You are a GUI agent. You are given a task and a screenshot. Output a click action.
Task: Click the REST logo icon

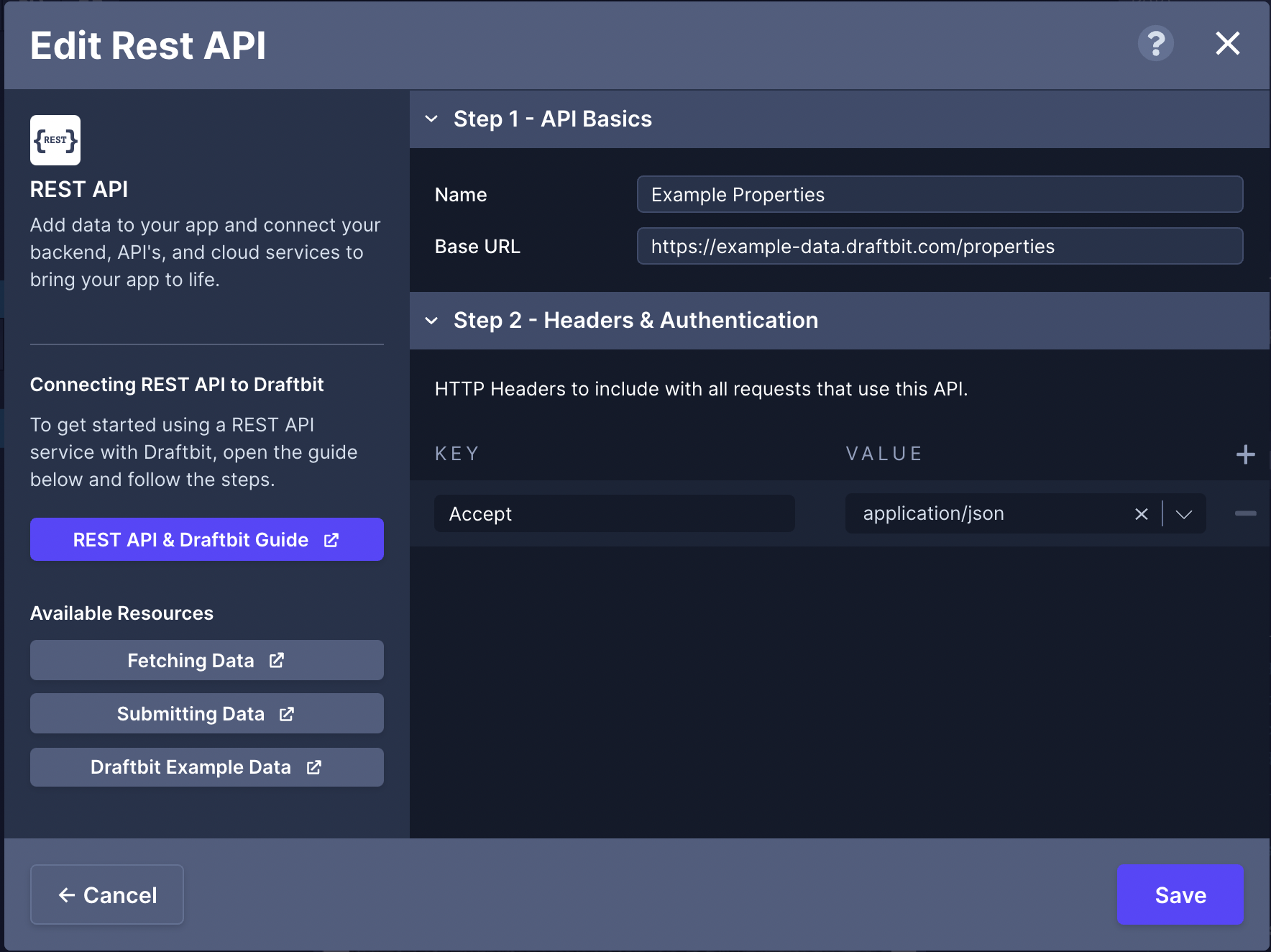(x=55, y=140)
